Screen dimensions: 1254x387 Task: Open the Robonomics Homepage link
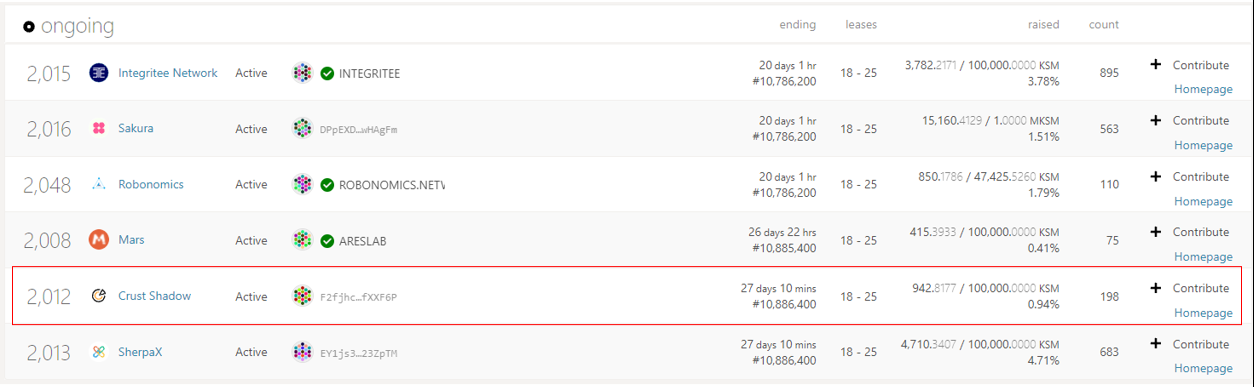(1203, 201)
